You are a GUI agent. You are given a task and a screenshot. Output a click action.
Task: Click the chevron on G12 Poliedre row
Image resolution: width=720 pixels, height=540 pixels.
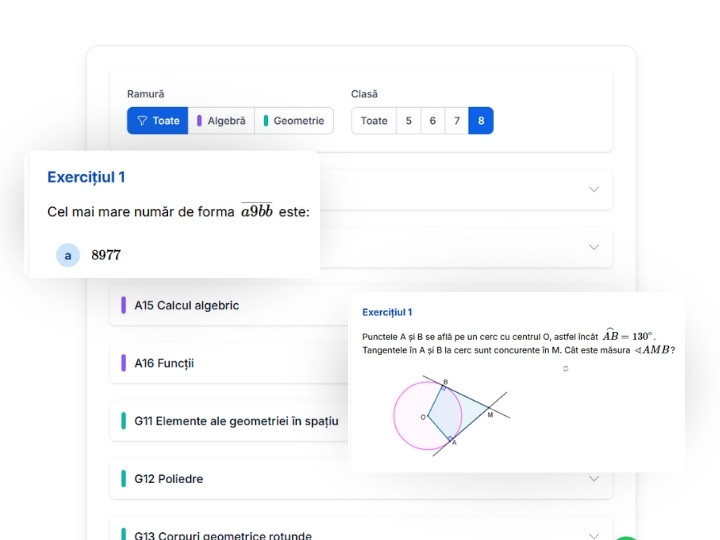coord(594,479)
